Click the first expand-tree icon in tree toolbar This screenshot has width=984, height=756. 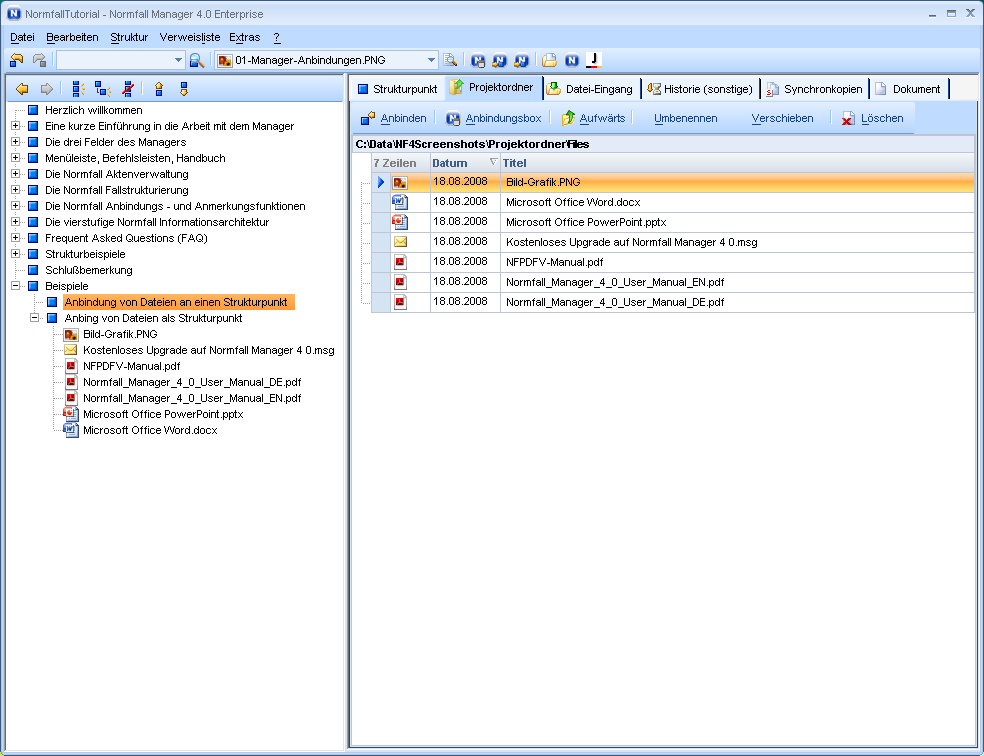coord(78,89)
